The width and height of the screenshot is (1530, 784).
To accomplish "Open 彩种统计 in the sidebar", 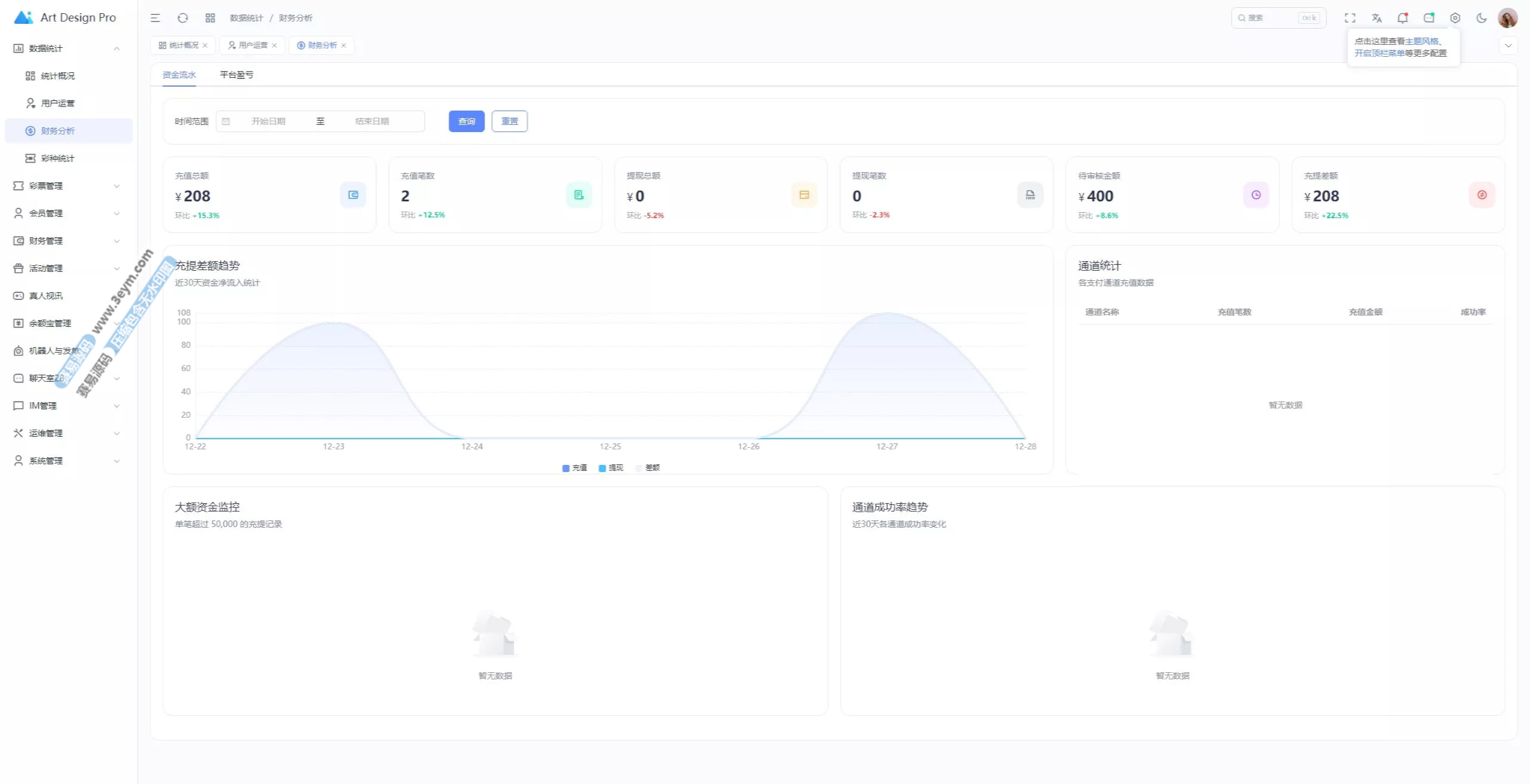I will 58,158.
